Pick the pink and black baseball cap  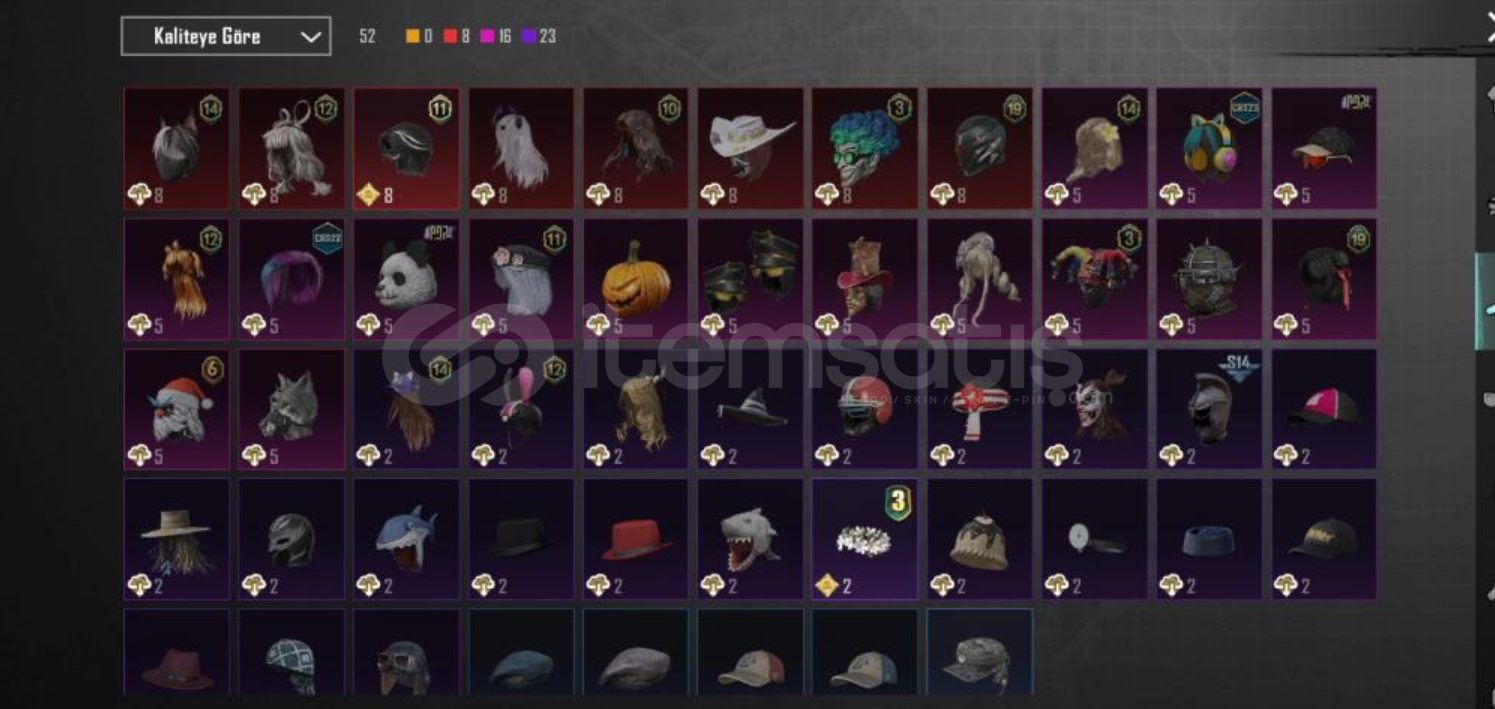(x=1324, y=409)
